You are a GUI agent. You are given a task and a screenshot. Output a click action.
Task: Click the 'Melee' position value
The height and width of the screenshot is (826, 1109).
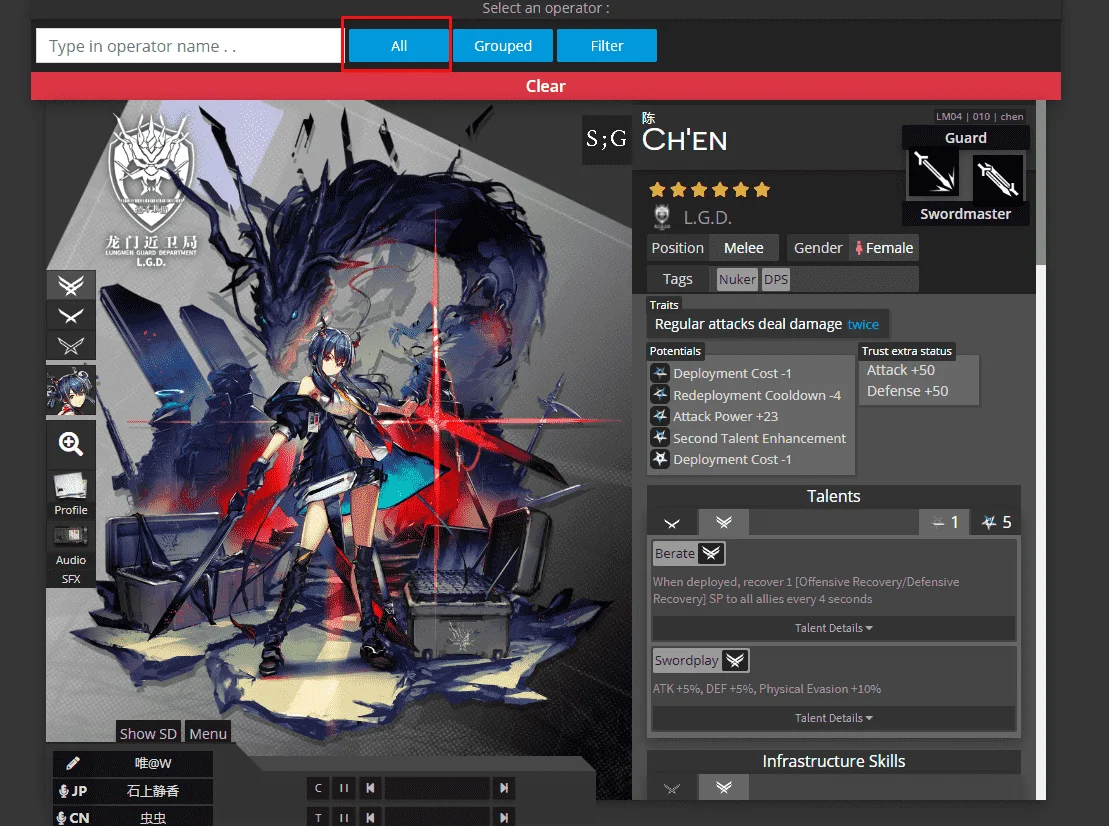click(743, 248)
